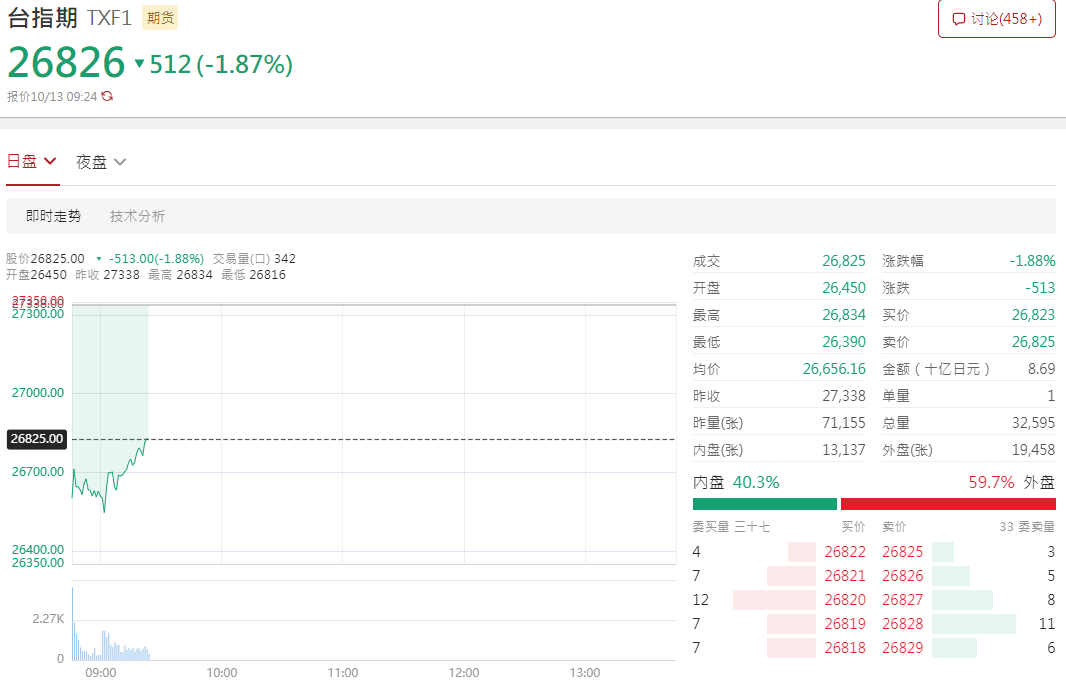Click the red 外盘 ratio bar
Viewport: 1066px width, 683px height.
947,504
